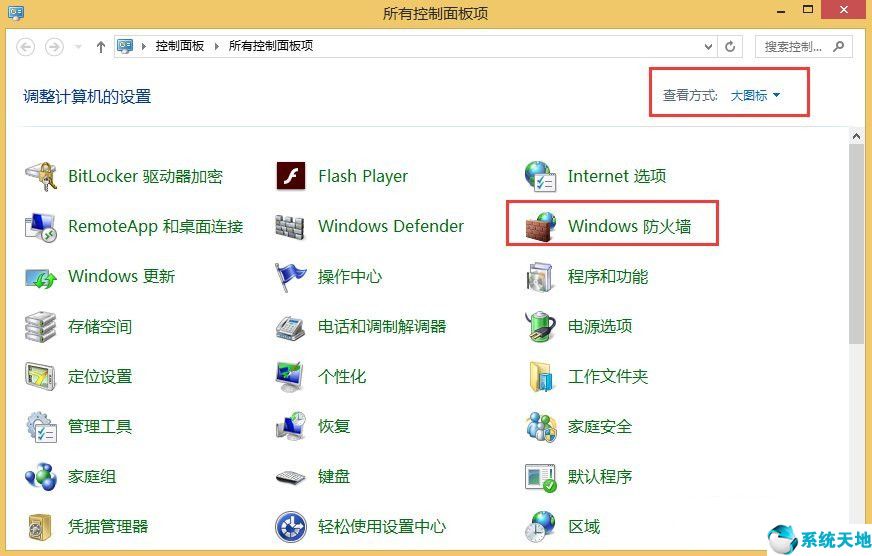Open the RemoteApp 和桌面连接 link

pos(156,226)
